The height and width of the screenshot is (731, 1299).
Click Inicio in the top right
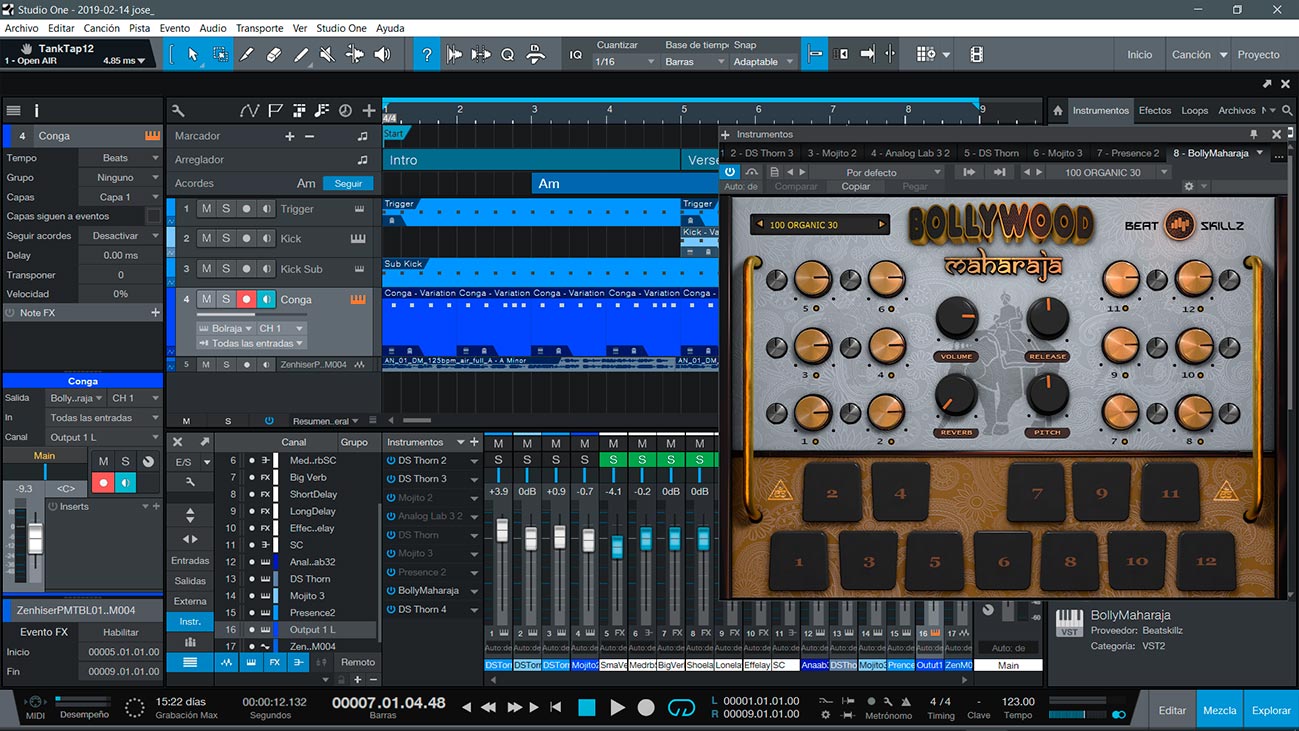(x=1140, y=55)
